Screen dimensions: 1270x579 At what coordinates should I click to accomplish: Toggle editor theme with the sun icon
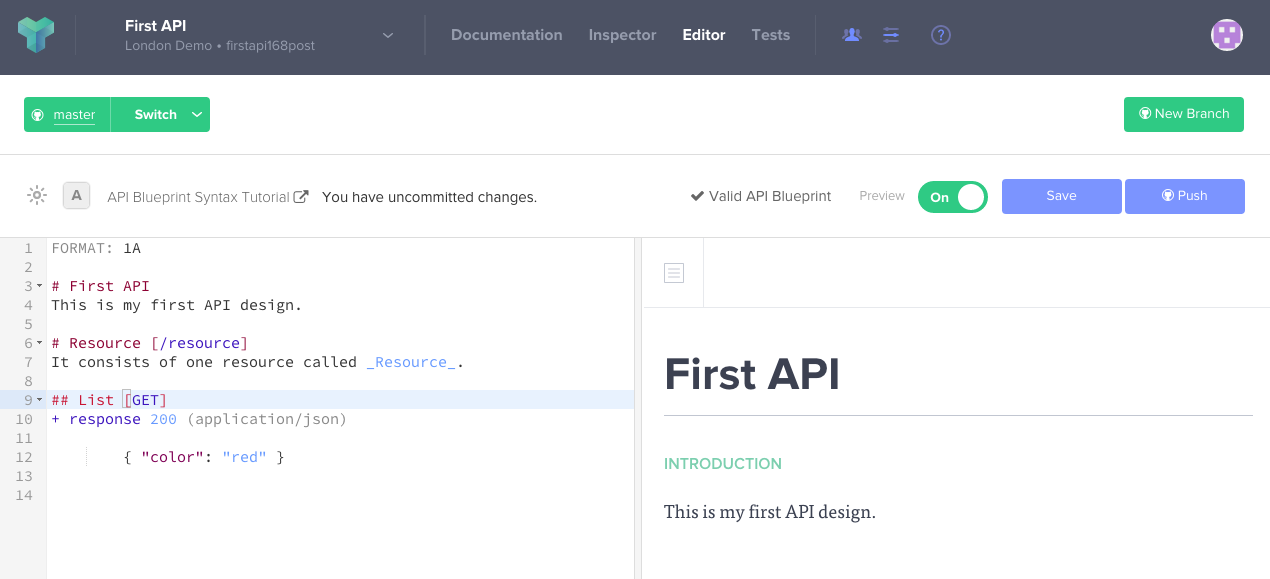pos(37,195)
